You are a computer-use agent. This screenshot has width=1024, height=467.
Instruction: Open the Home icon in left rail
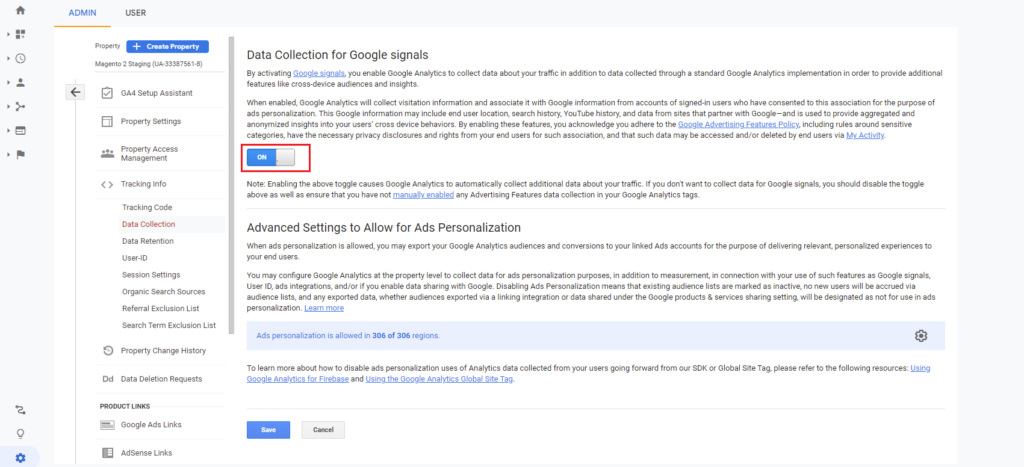coord(20,10)
